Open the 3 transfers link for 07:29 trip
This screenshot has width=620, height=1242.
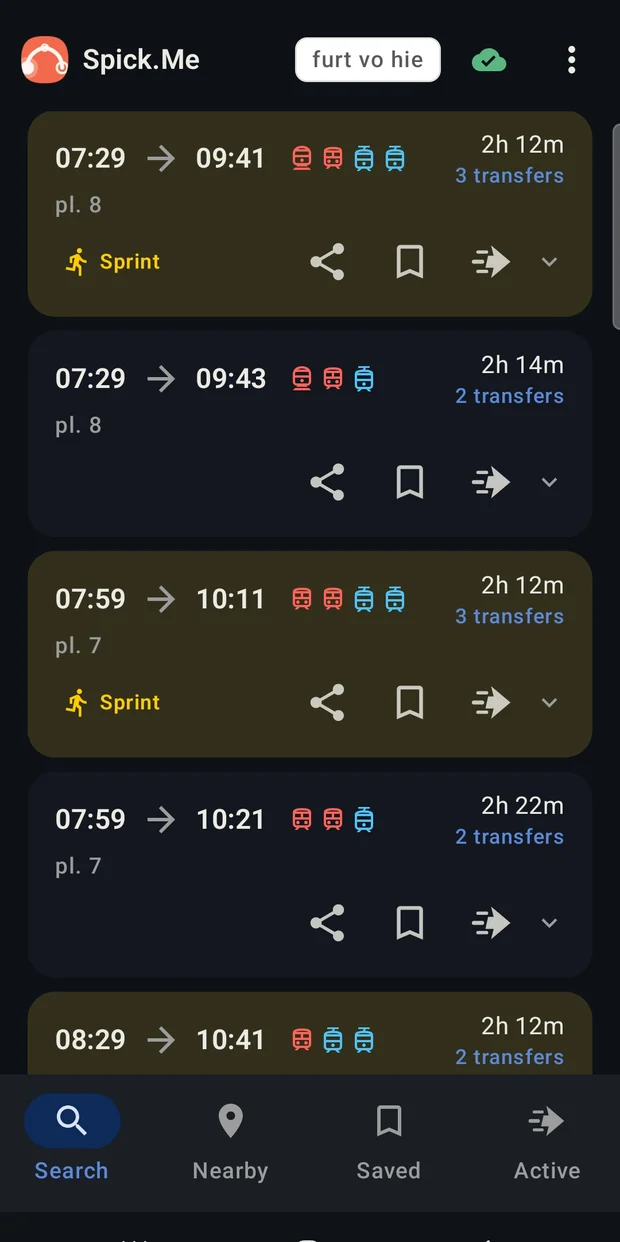click(509, 176)
